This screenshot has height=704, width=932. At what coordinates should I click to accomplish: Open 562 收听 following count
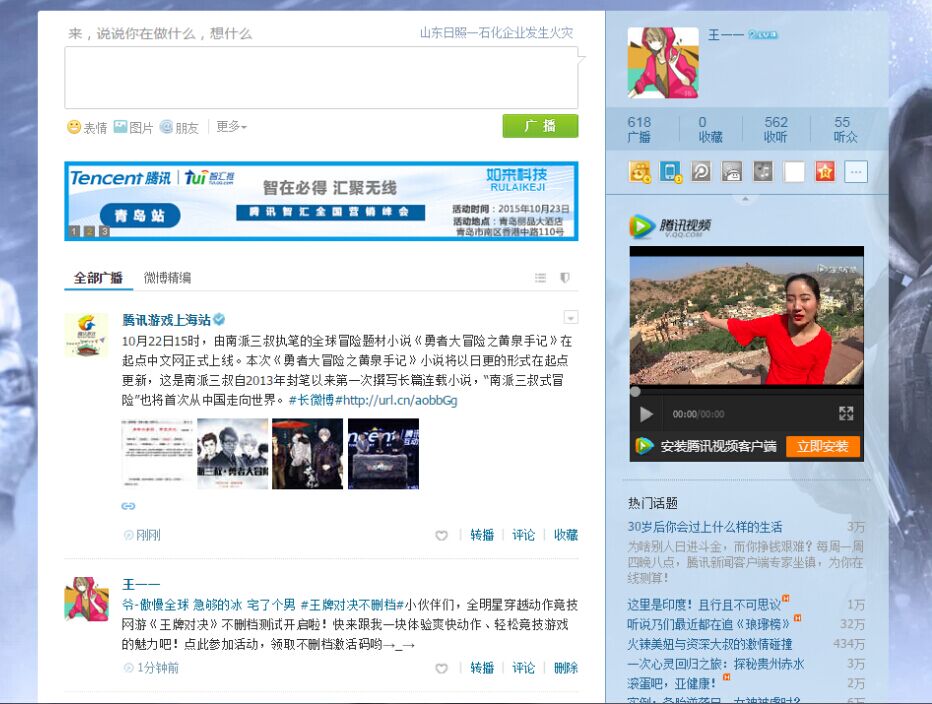click(776, 129)
